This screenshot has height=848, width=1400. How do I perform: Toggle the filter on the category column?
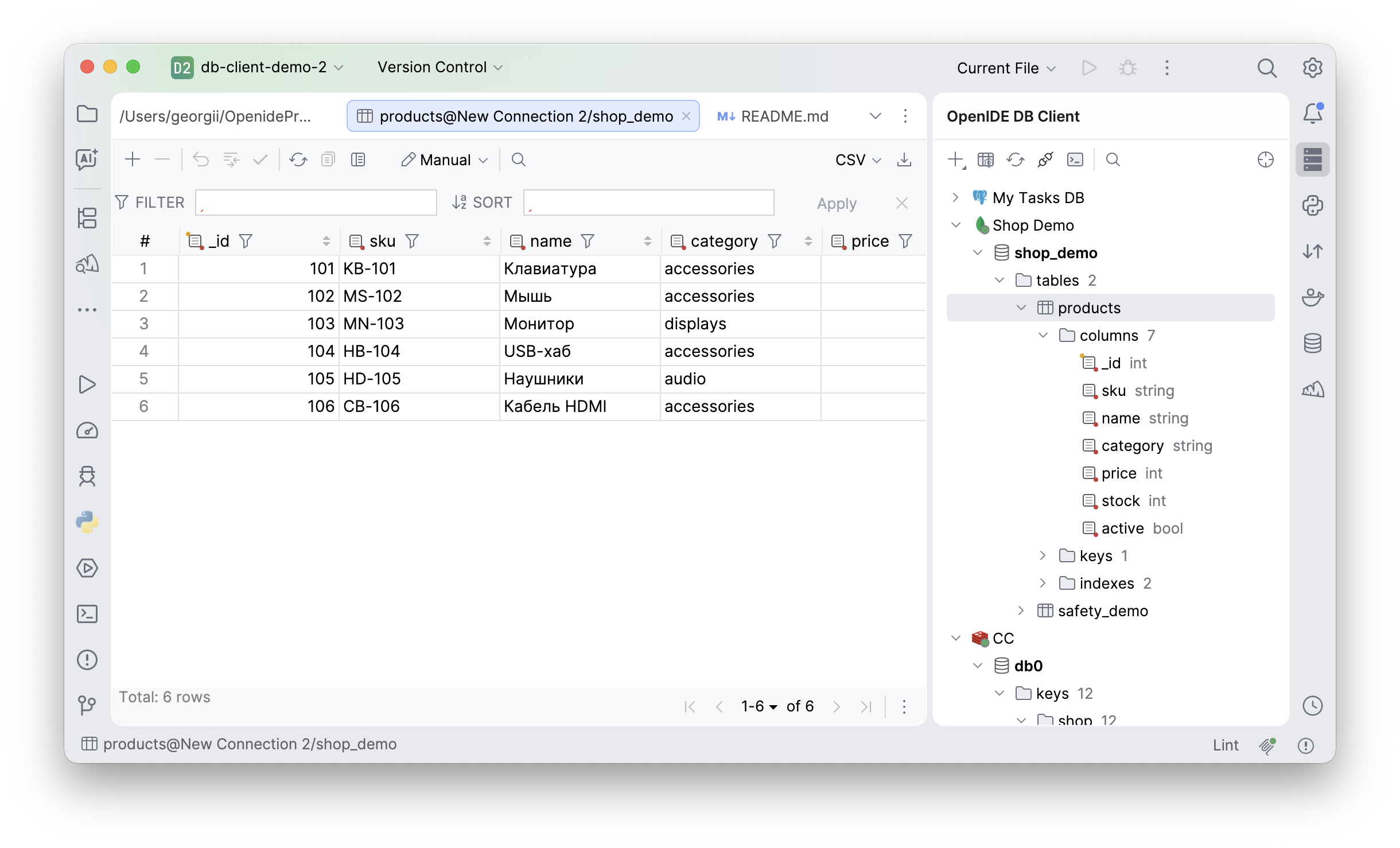click(775, 241)
